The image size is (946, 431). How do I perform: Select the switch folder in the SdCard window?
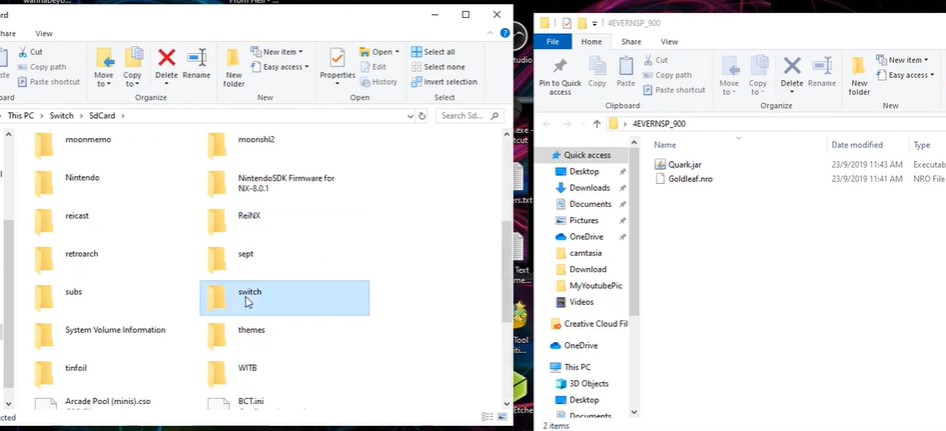[284, 298]
